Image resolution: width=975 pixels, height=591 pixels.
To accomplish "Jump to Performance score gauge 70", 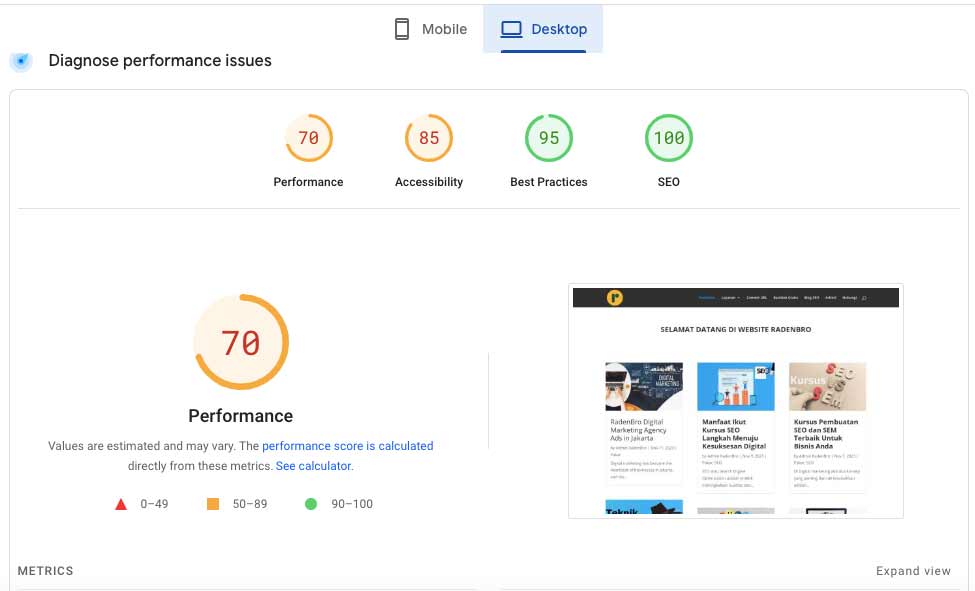I will point(308,137).
